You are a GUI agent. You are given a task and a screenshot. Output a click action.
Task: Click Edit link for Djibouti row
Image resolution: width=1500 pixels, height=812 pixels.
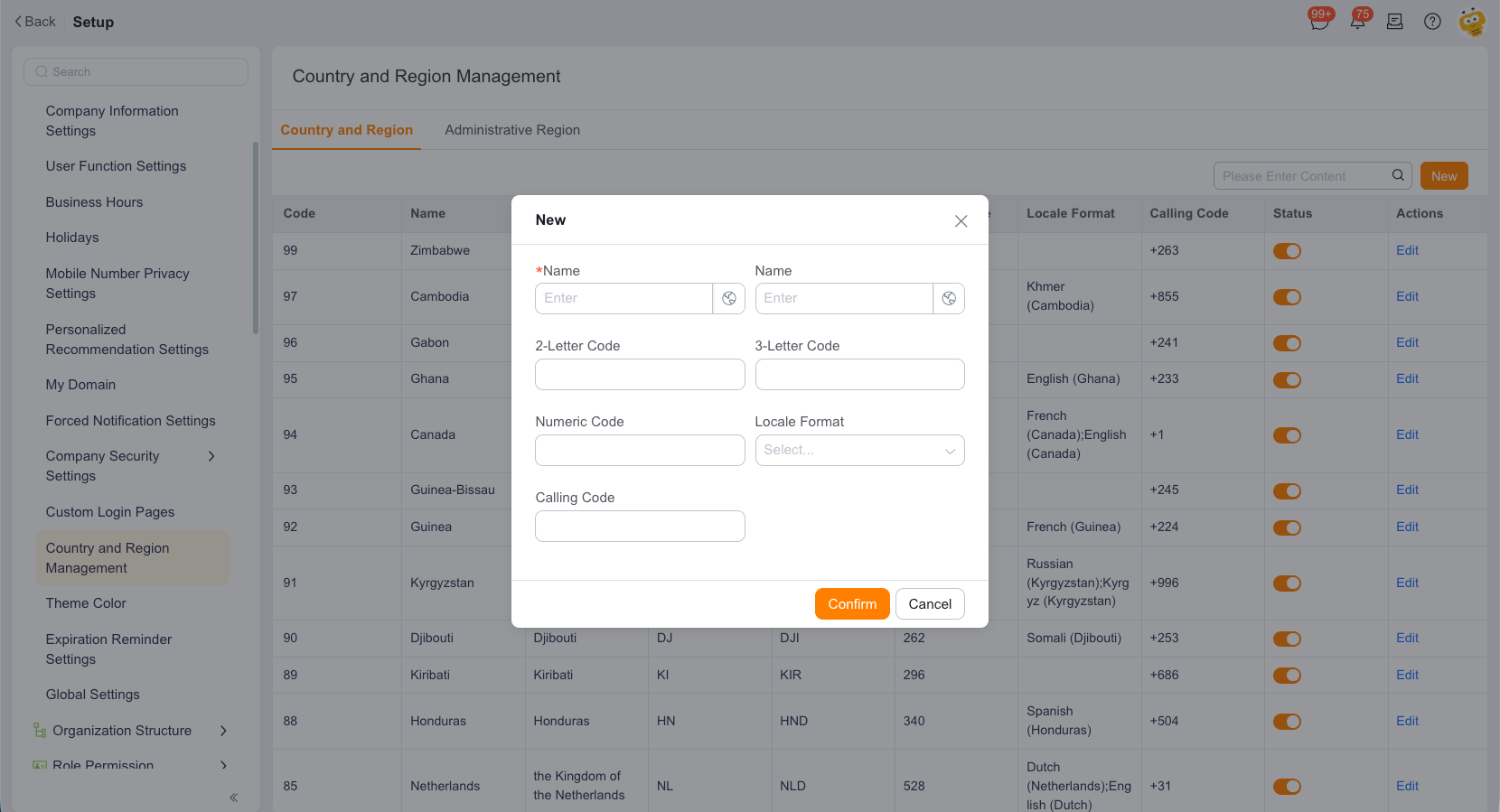(x=1407, y=638)
